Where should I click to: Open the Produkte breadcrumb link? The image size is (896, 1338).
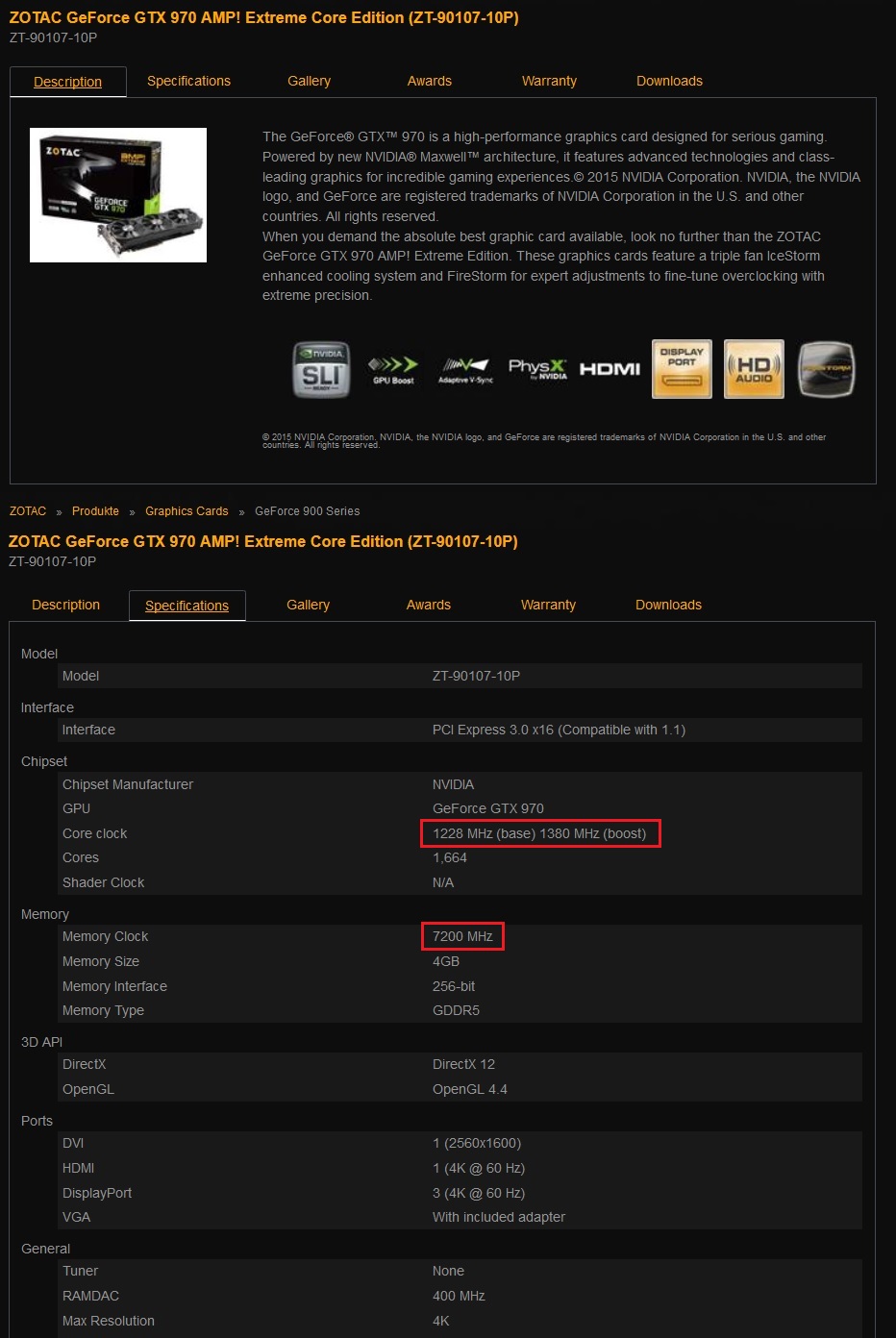pos(95,511)
